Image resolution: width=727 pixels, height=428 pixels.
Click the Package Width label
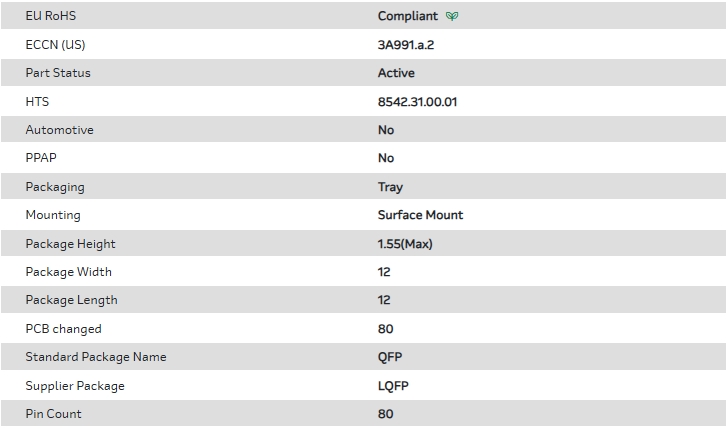68,272
